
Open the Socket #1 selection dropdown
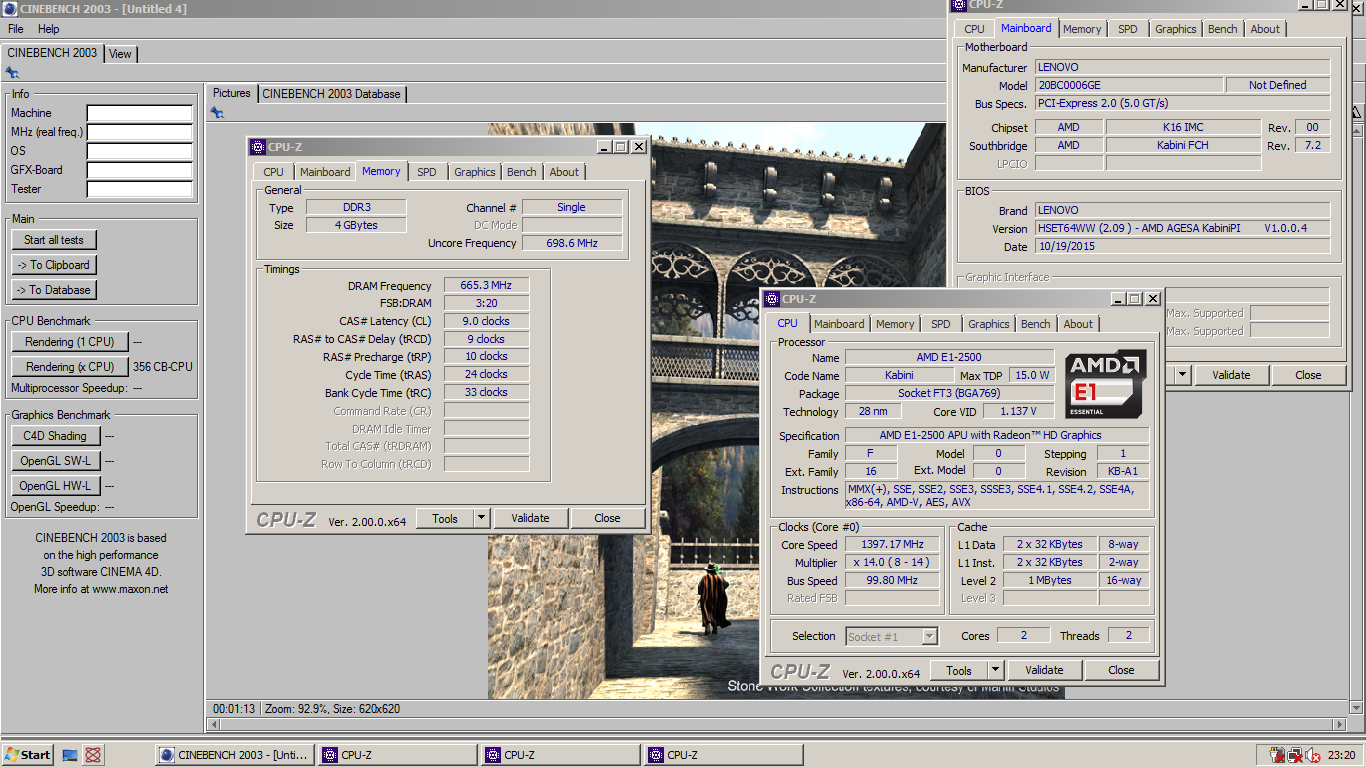(930, 636)
